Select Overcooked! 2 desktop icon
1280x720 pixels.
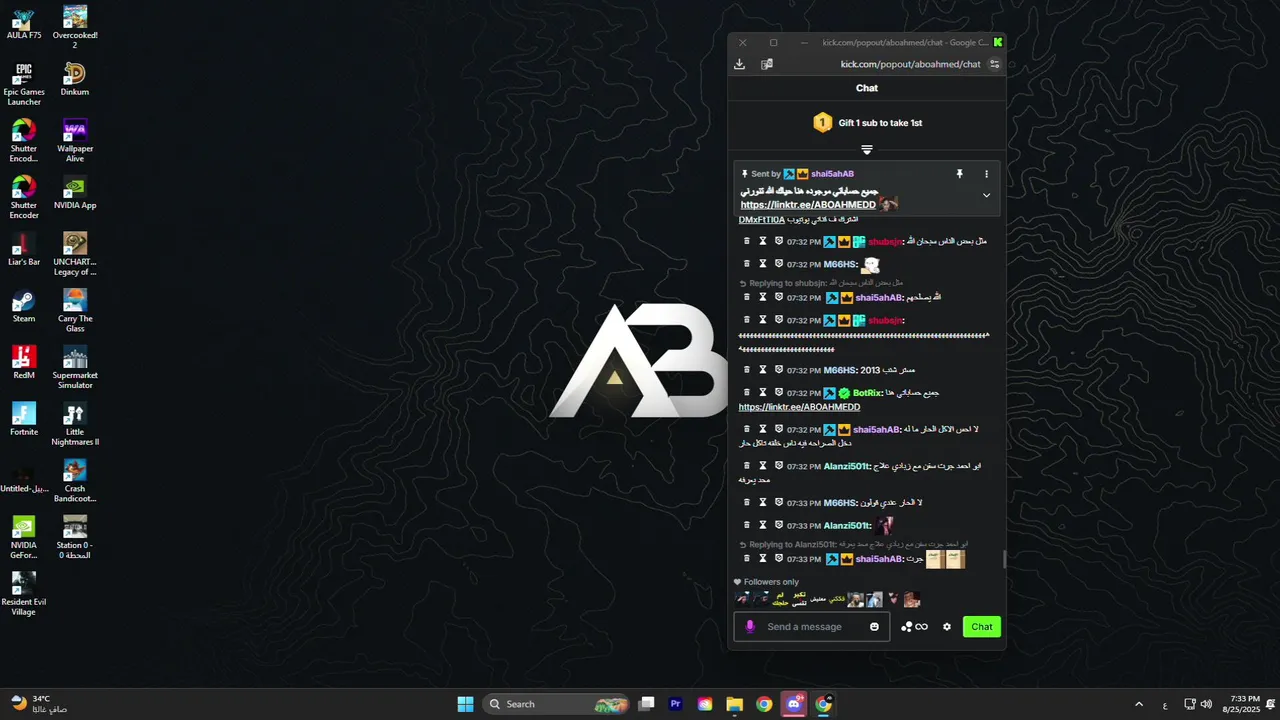[75, 27]
